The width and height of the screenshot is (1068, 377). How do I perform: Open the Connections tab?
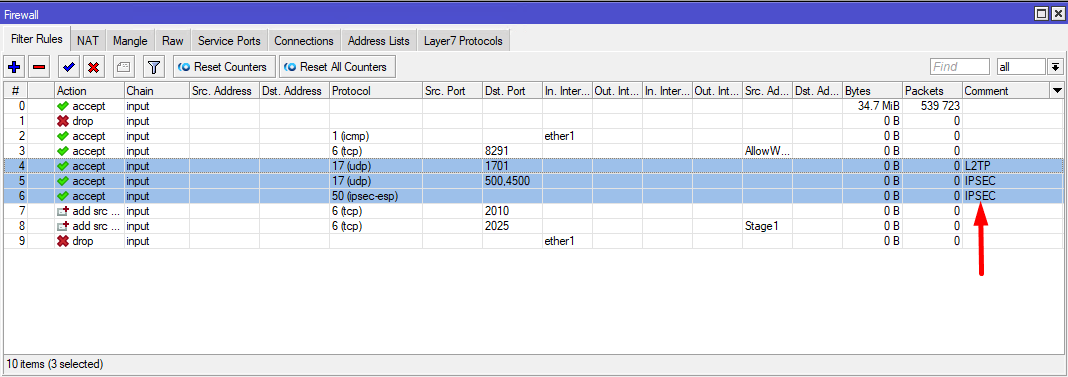coord(304,41)
